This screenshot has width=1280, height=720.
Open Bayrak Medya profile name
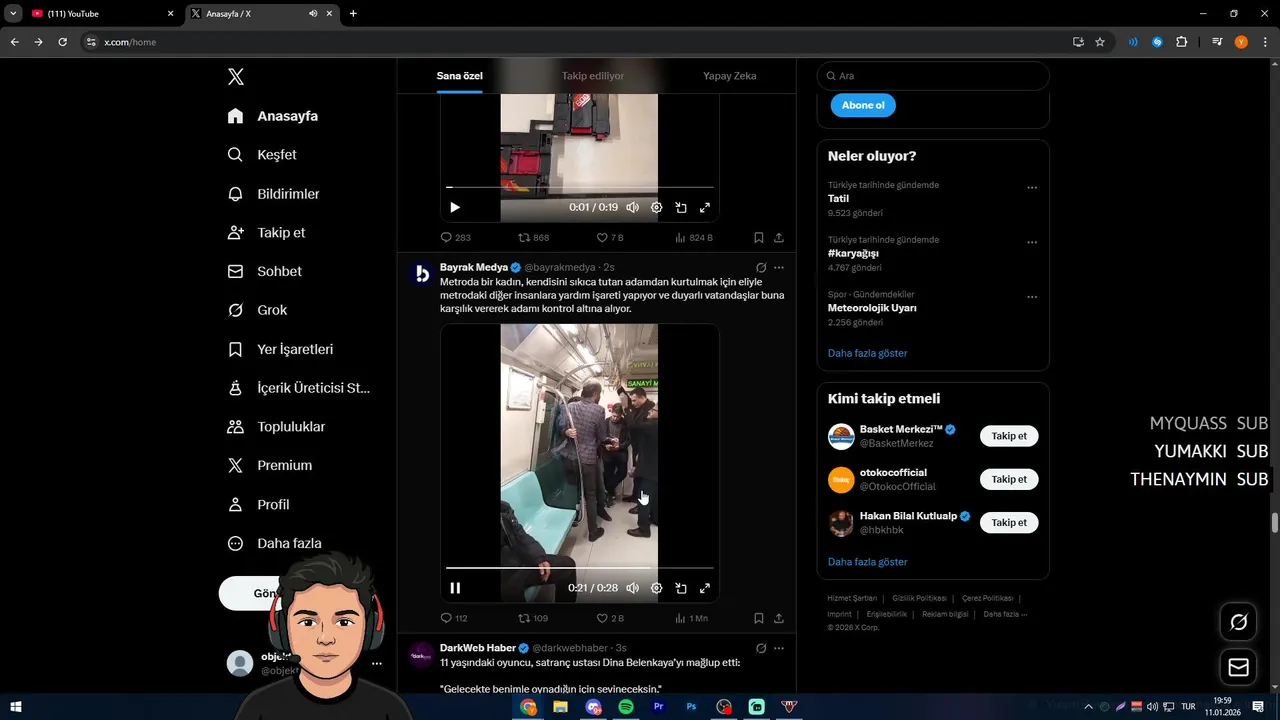[x=474, y=268]
